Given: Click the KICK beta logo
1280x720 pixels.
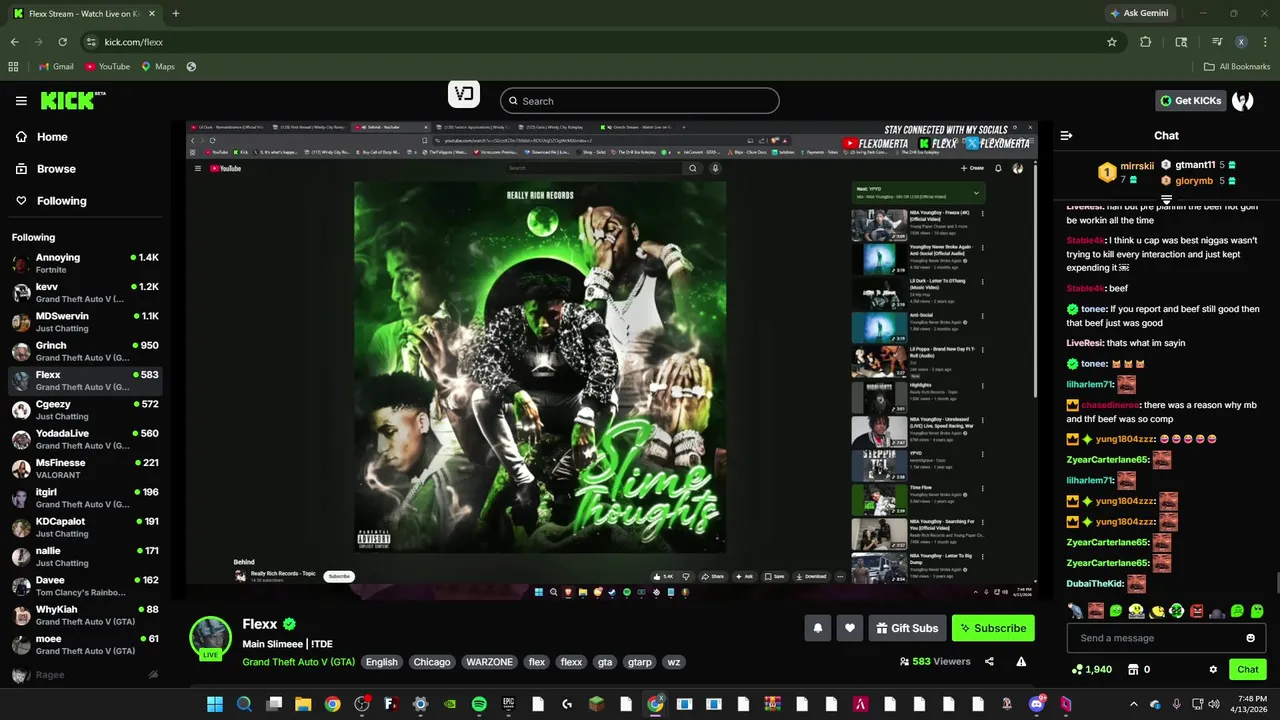Looking at the screenshot, I should click(73, 100).
